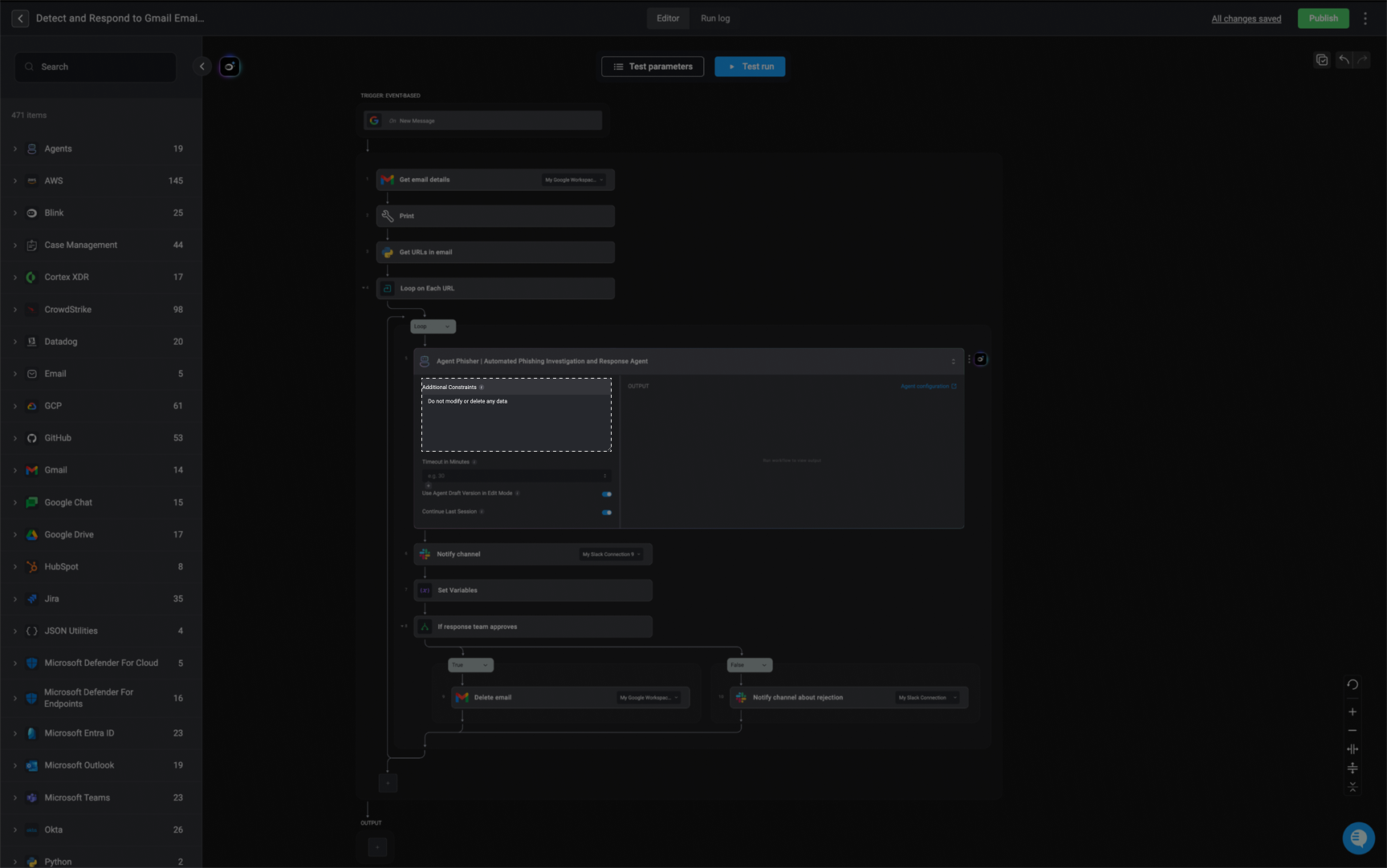Zoom in the workflow canvas
This screenshot has height=868, width=1387.
tap(1352, 712)
